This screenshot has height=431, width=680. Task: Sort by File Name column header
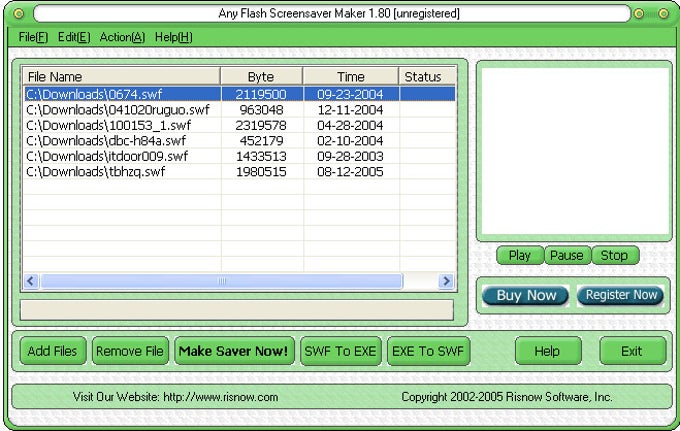click(121, 77)
